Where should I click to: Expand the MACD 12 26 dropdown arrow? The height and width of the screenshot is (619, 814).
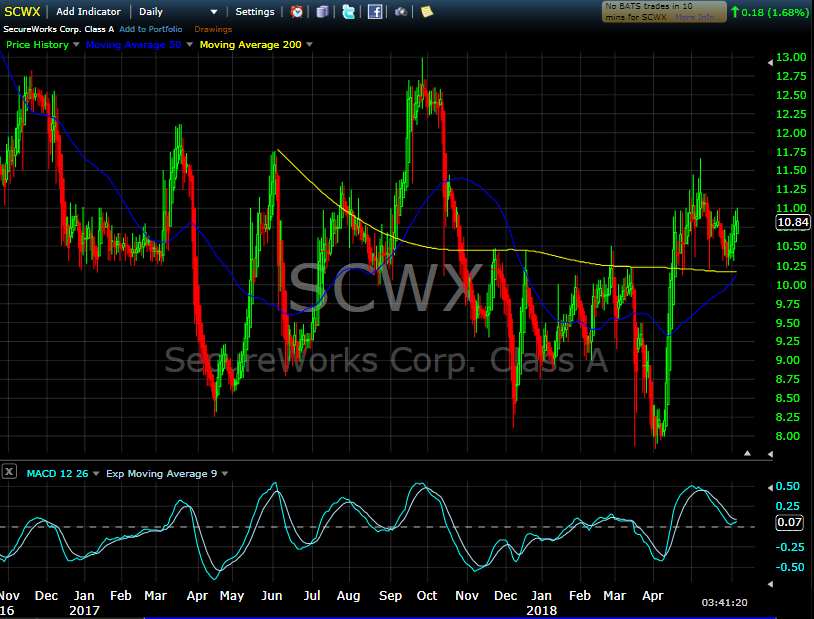(x=96, y=474)
